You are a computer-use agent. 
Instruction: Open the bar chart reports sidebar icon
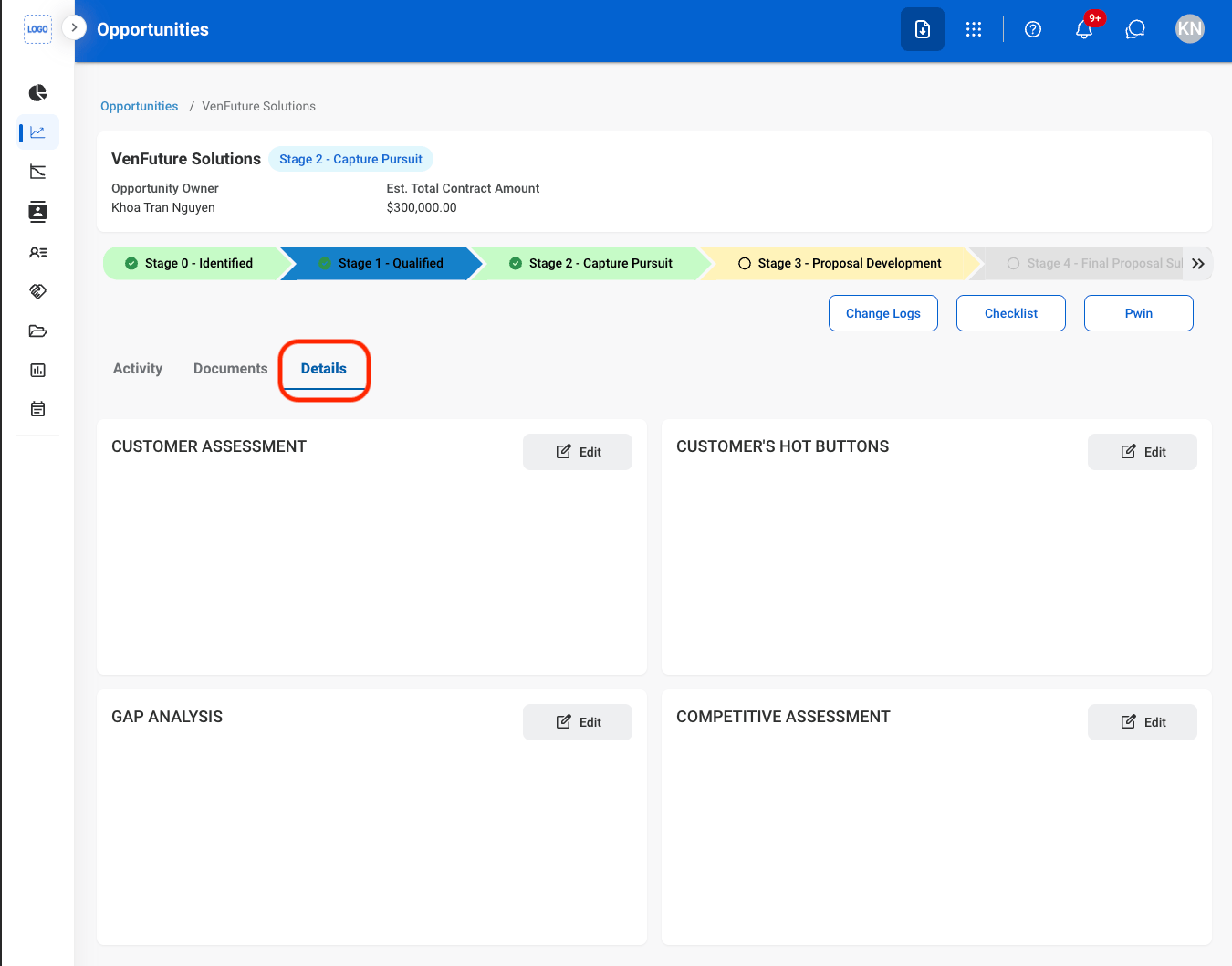tap(37, 370)
